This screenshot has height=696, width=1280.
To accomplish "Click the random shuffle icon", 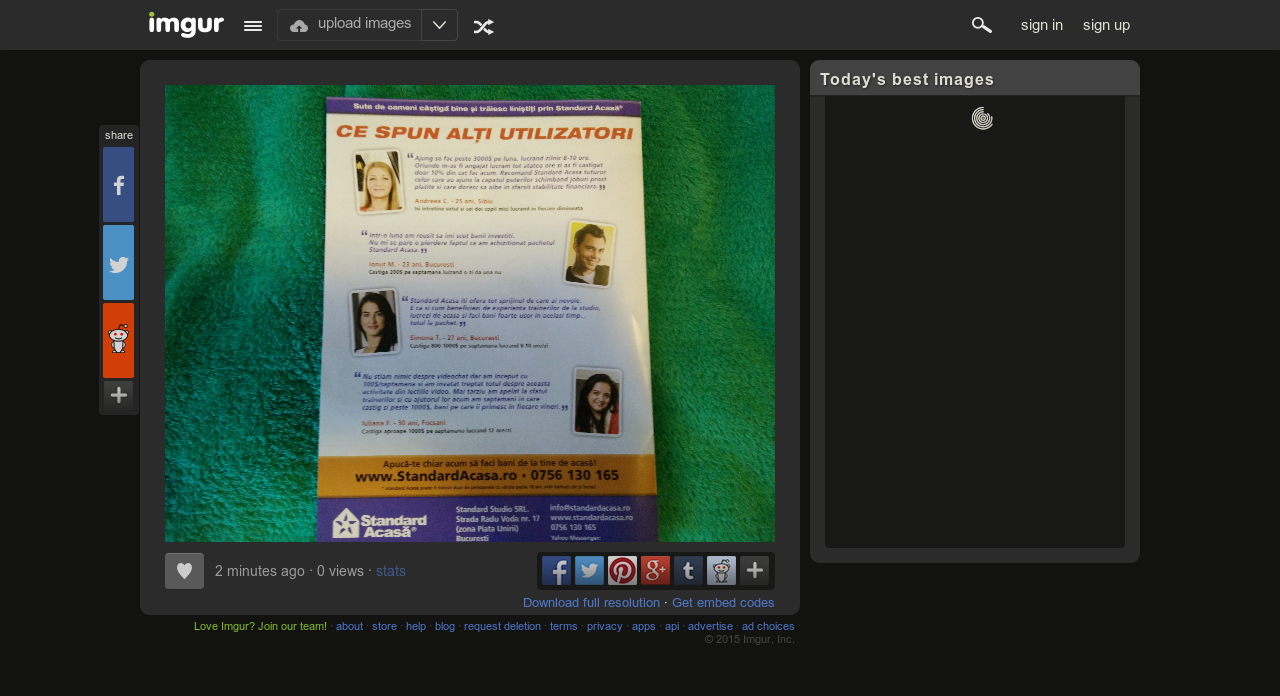I will 483,26.
